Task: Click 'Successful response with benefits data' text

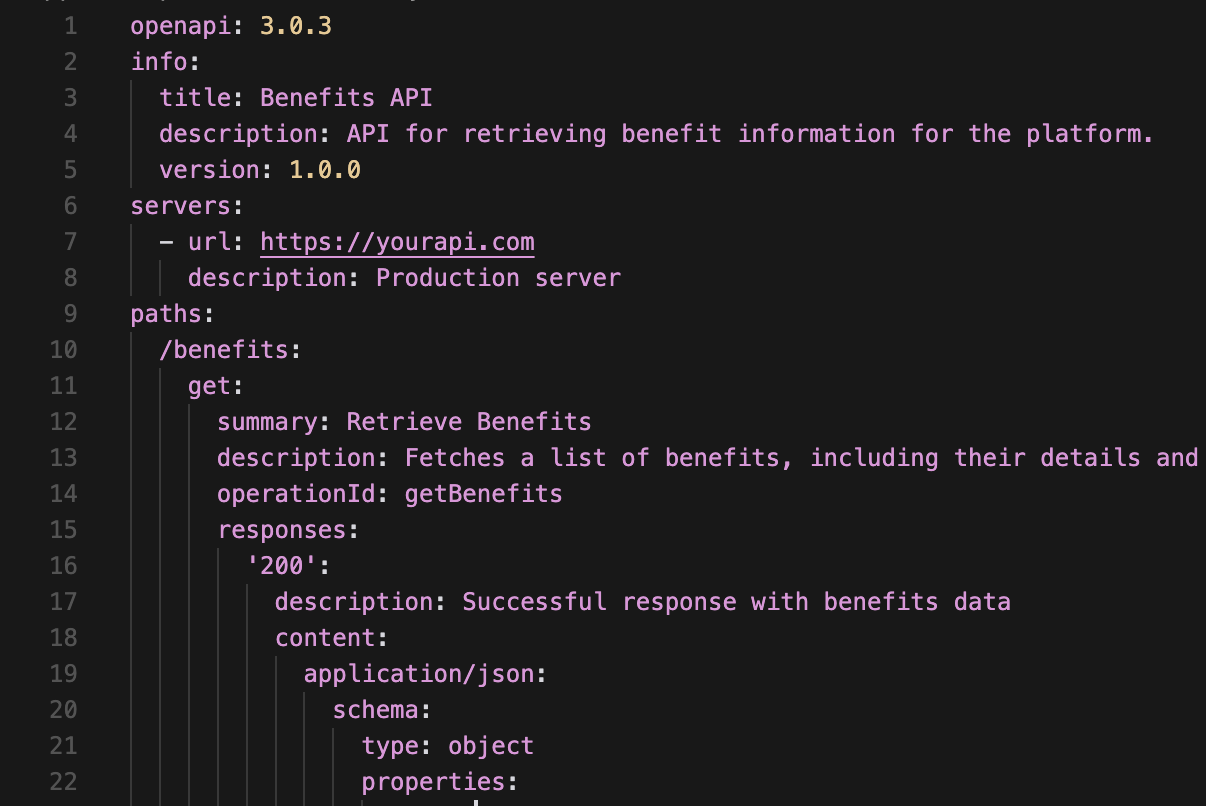Action: pos(736,602)
